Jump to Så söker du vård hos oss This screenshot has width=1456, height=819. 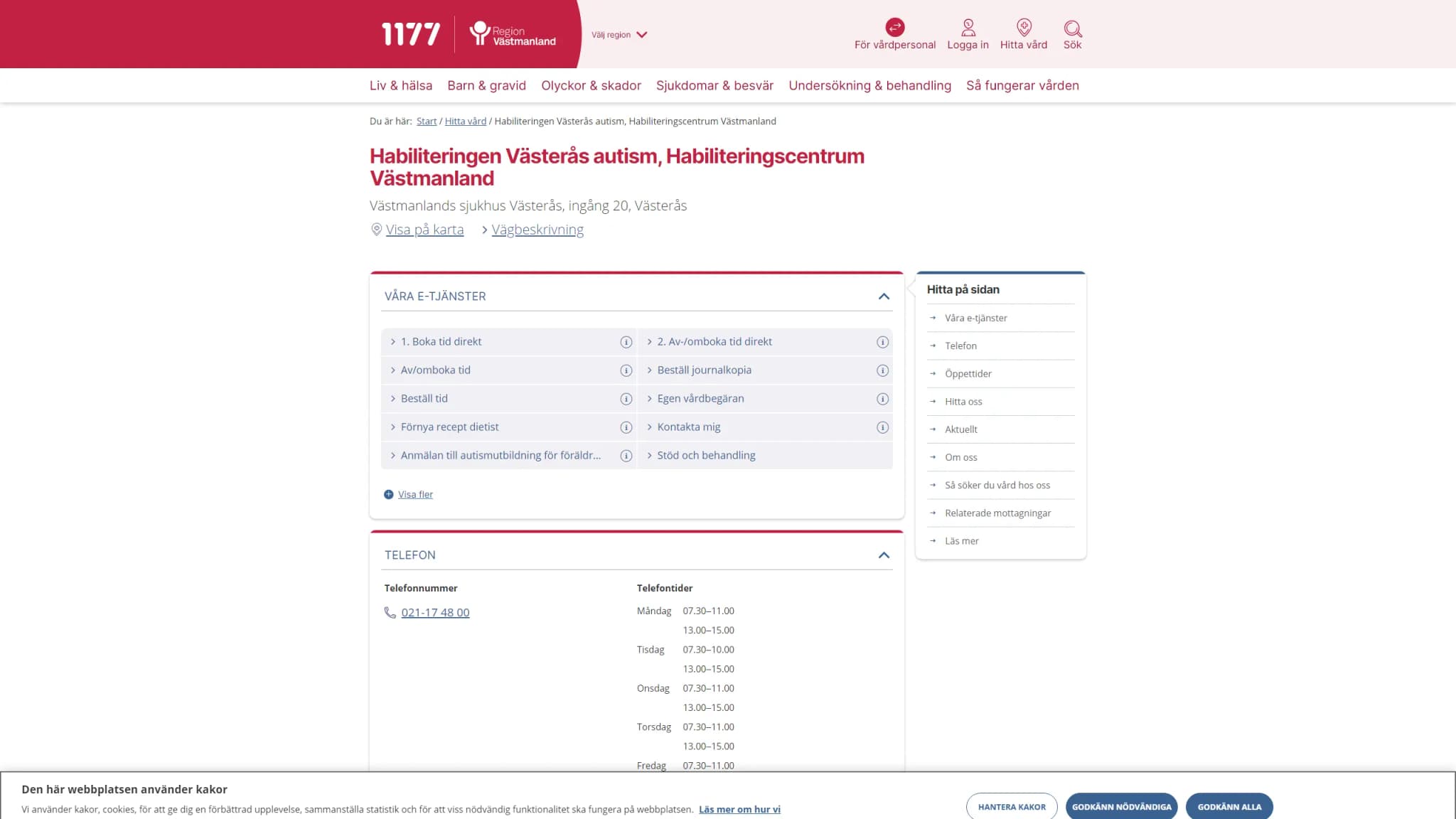997,485
